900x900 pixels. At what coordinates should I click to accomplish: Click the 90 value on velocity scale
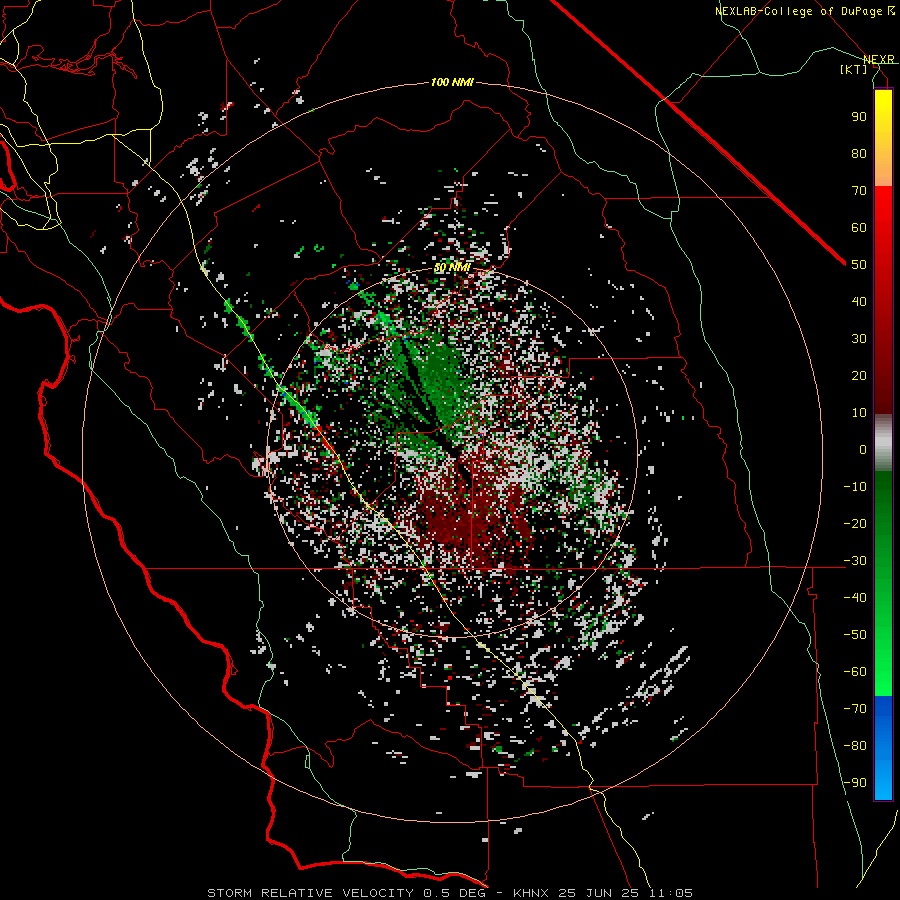click(x=859, y=117)
